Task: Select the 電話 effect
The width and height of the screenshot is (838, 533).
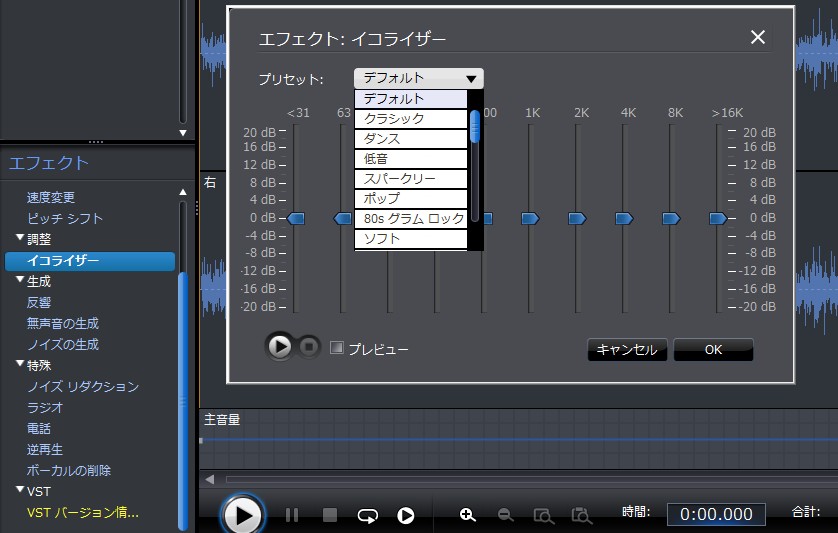Action: click(39, 428)
